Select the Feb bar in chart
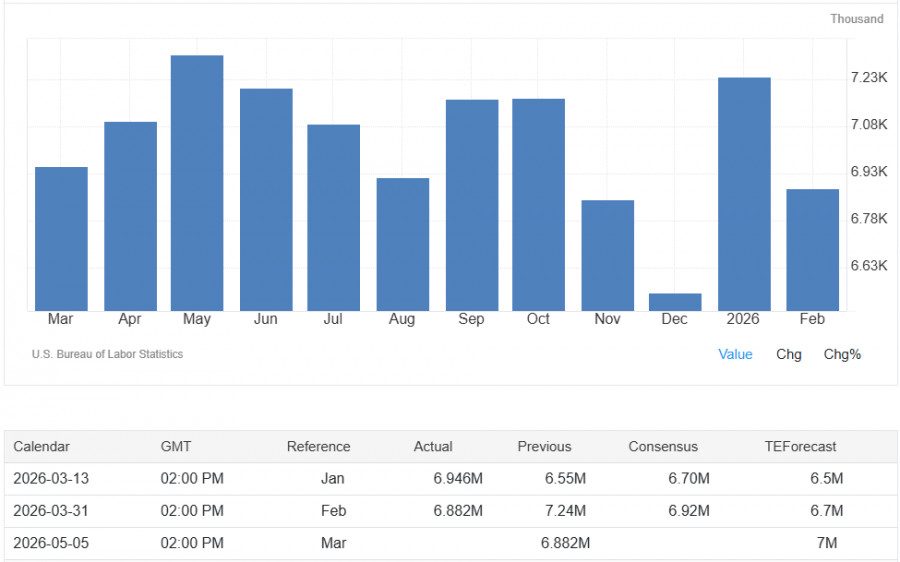 tap(813, 250)
